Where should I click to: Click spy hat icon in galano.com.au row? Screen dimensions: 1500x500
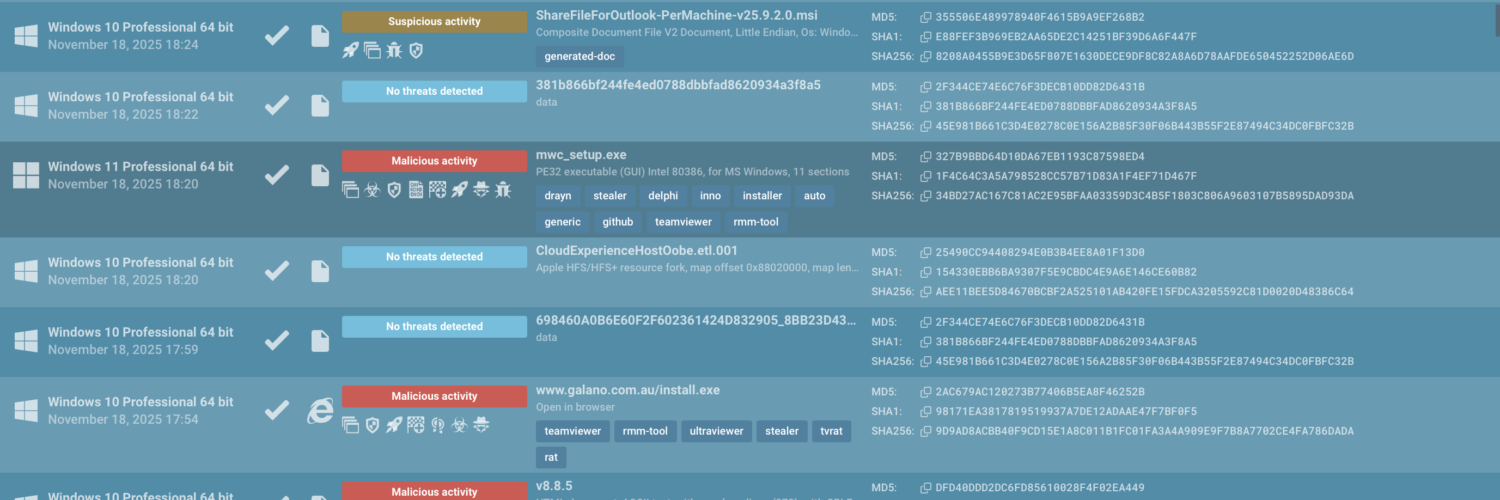pyautogui.click(x=481, y=425)
